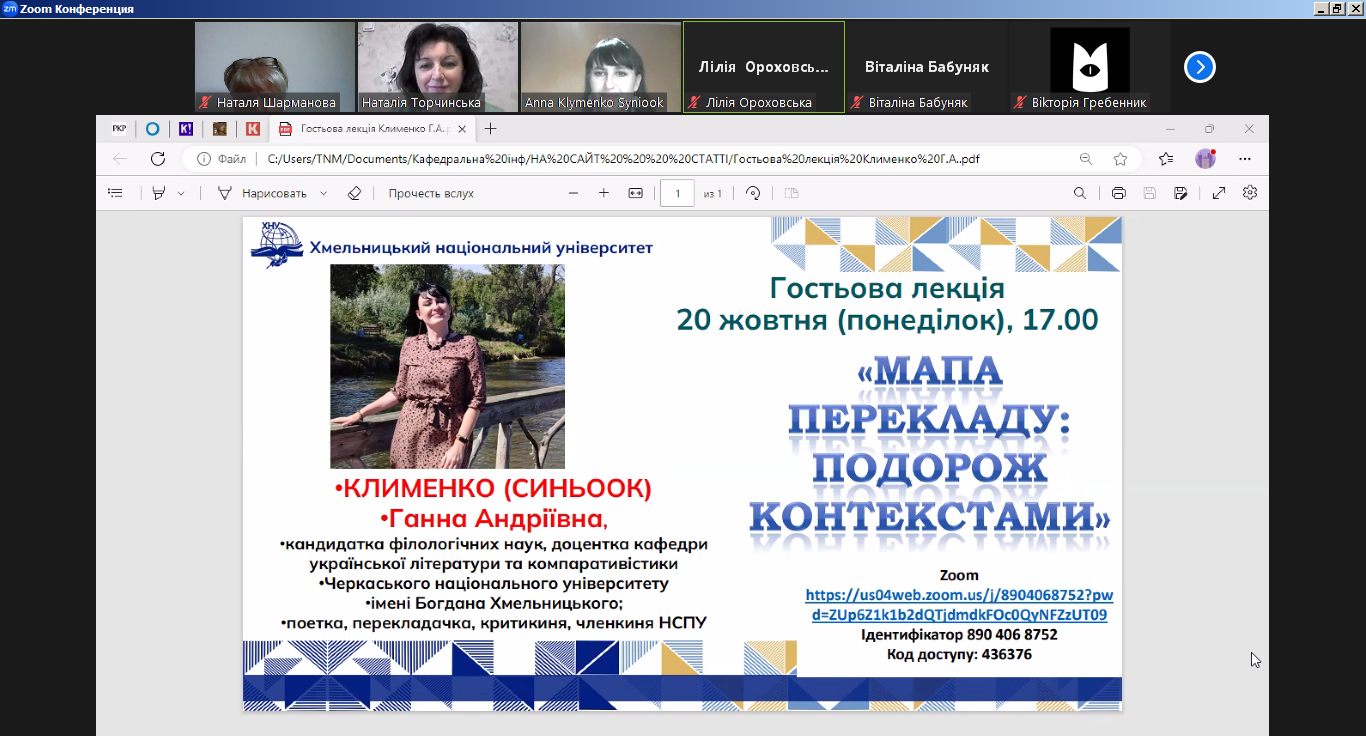
Task: Select the eraser tool in PDF toolbar
Action: pos(352,192)
